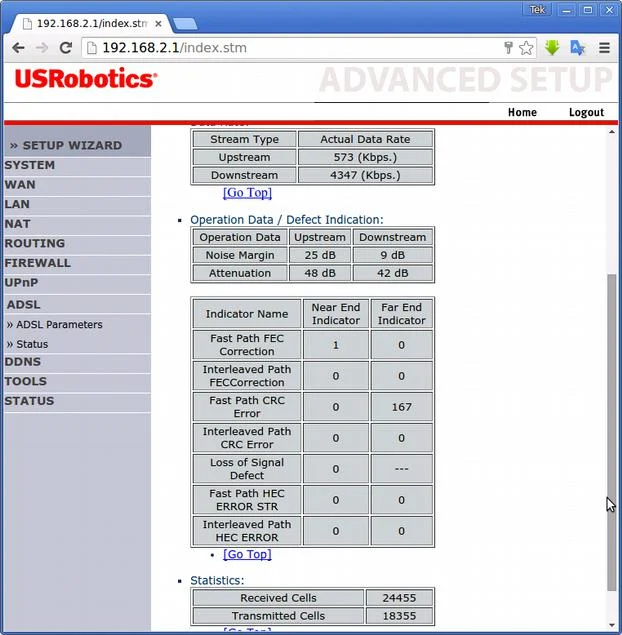Screen dimensions: 622x635
Task: Select the downstream rate 4347 (Kbps.) cell
Action: coord(365,175)
